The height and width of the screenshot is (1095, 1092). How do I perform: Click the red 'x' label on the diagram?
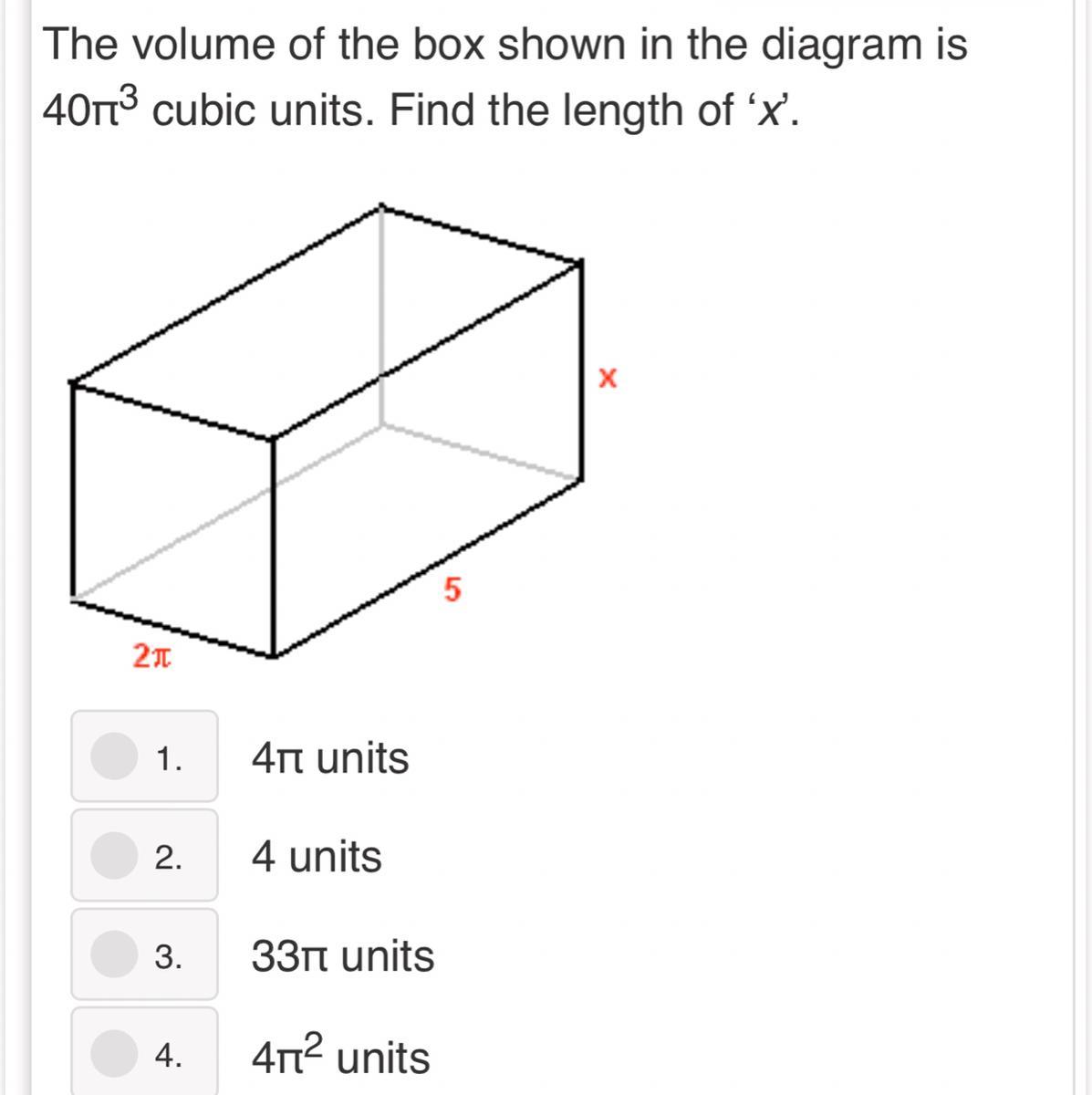pos(608,377)
